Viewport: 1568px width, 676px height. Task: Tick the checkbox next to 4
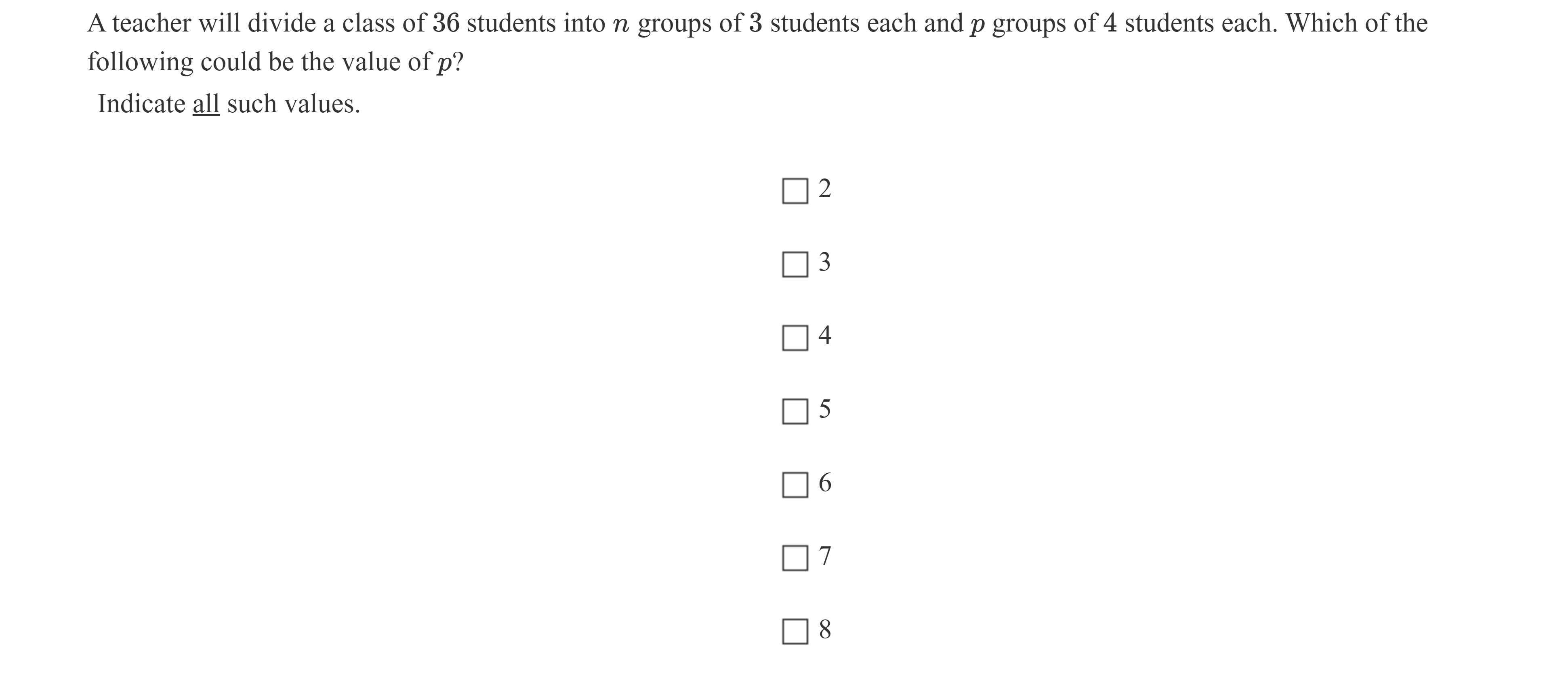pyautogui.click(x=795, y=338)
